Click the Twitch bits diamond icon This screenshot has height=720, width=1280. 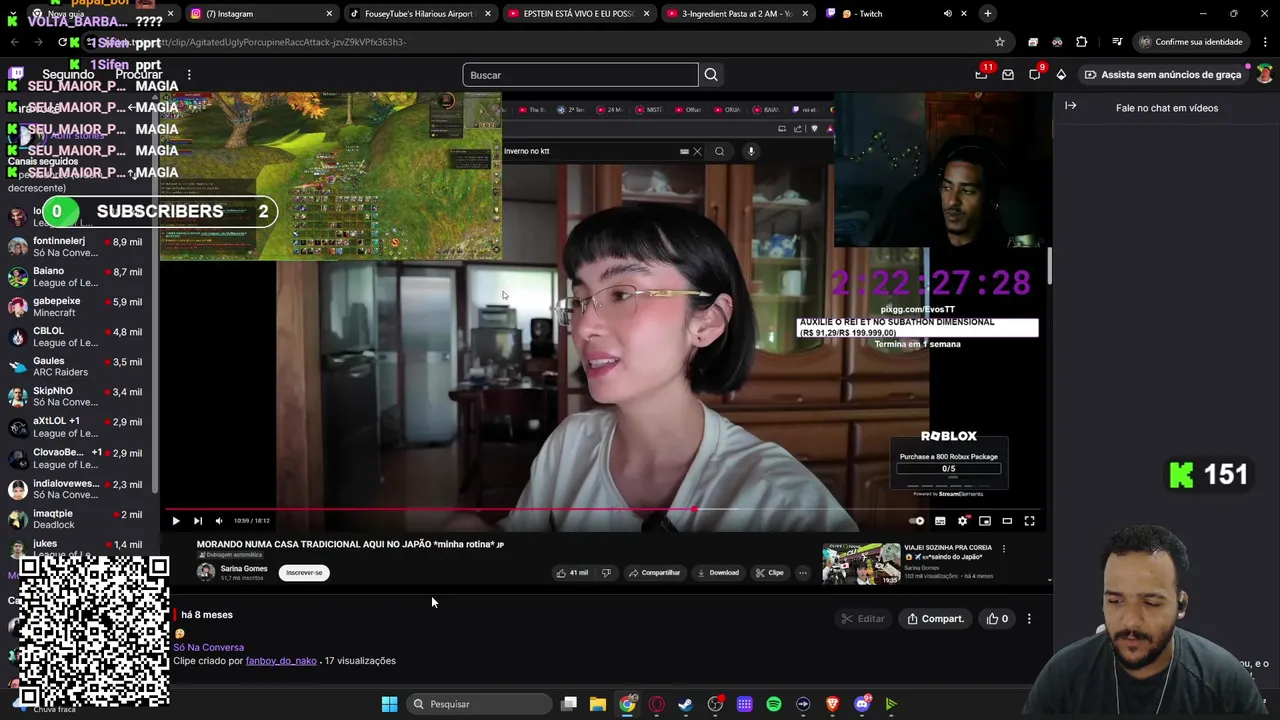1061,75
